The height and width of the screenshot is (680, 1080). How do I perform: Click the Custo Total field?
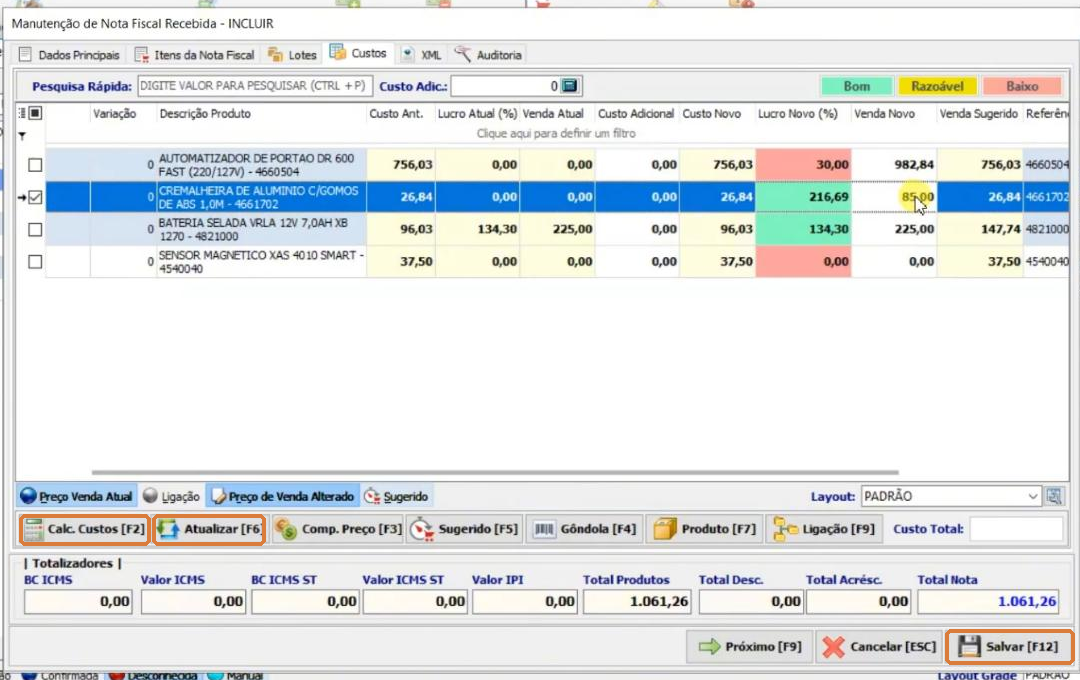[x=1016, y=529]
